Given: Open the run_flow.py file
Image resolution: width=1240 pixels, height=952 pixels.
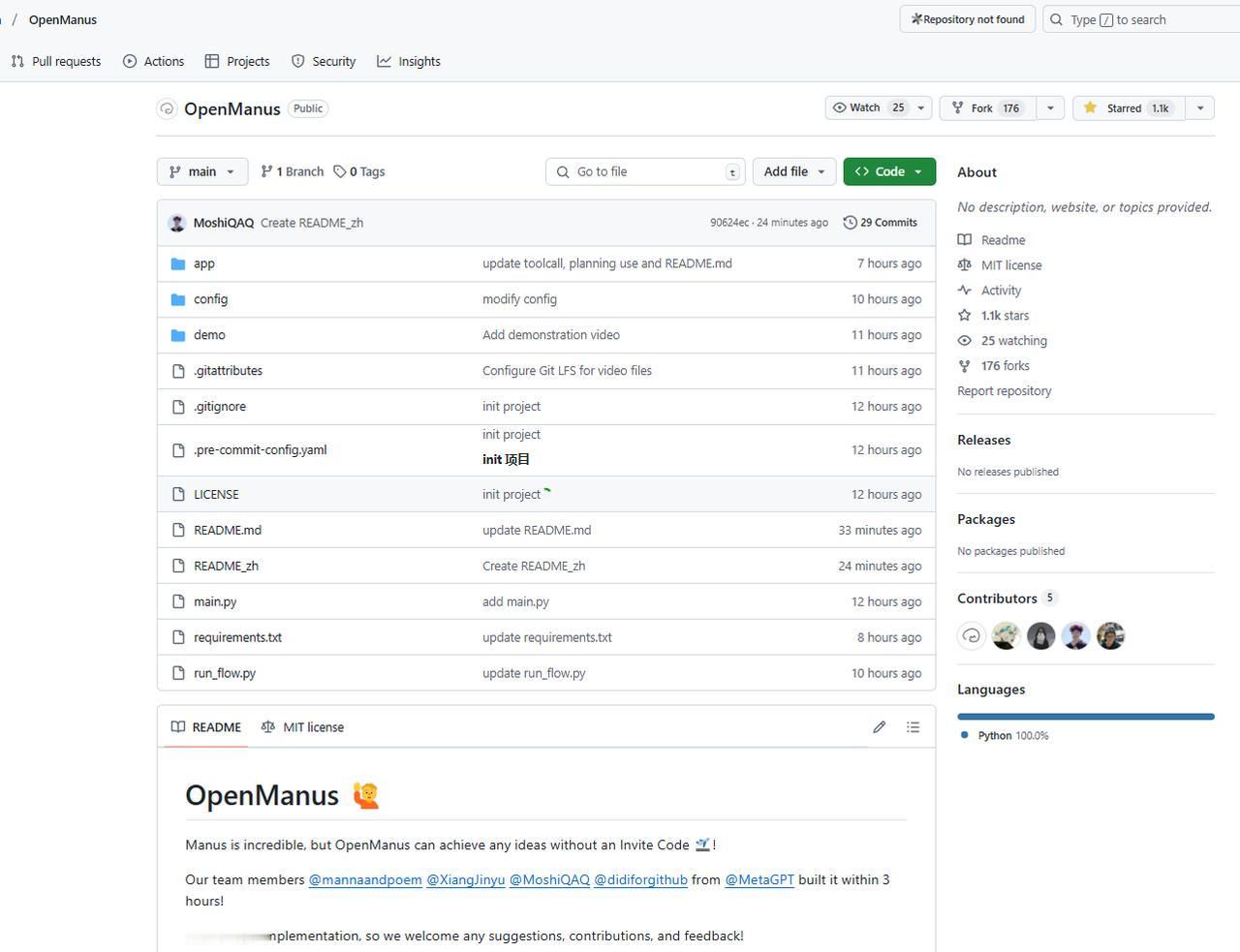Looking at the screenshot, I should point(225,673).
